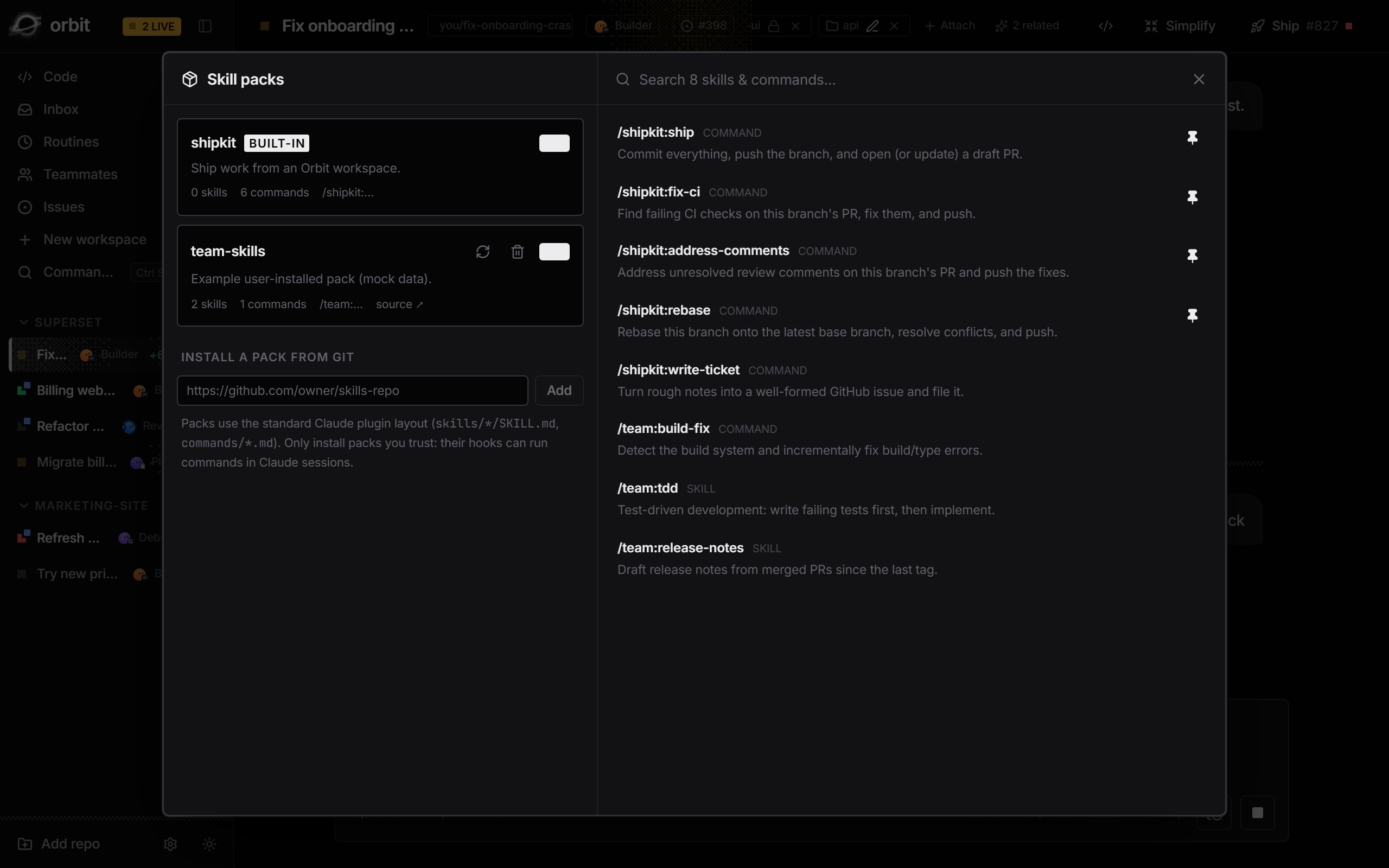Viewport: 1389px width, 868px height.
Task: Select the Billing web... workspace
Action: coord(86,391)
